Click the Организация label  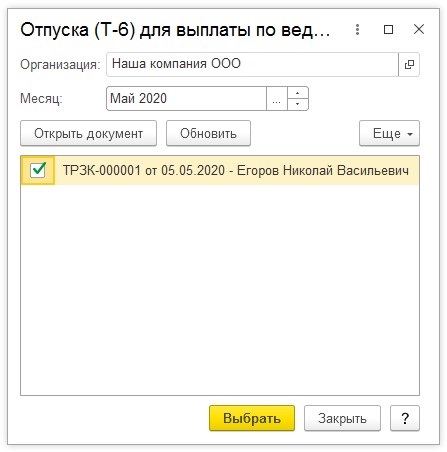click(x=60, y=64)
